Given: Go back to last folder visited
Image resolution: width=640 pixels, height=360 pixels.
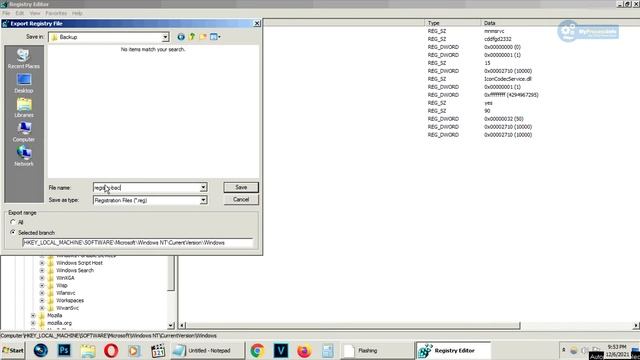Looking at the screenshot, I should click(x=181, y=37).
